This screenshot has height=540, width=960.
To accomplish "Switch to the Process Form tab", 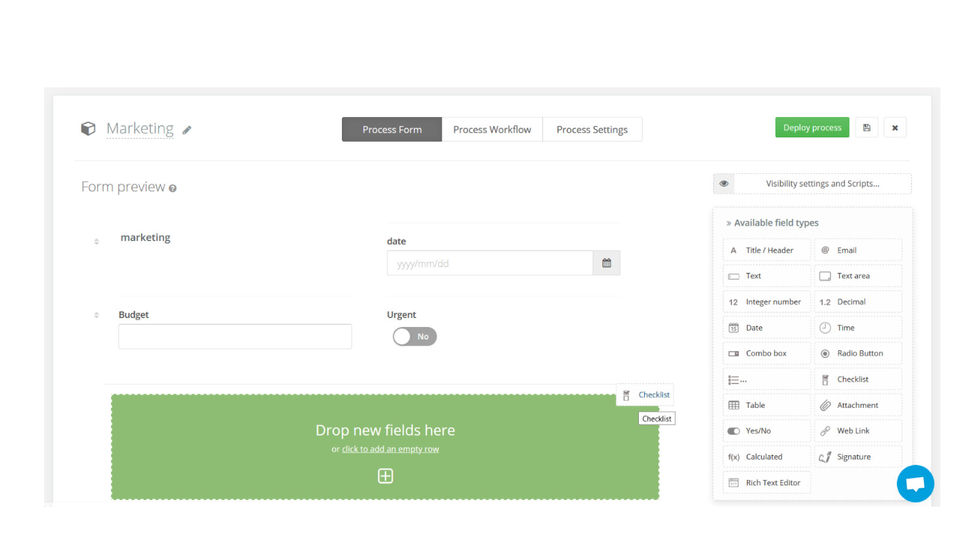I will pos(392,129).
